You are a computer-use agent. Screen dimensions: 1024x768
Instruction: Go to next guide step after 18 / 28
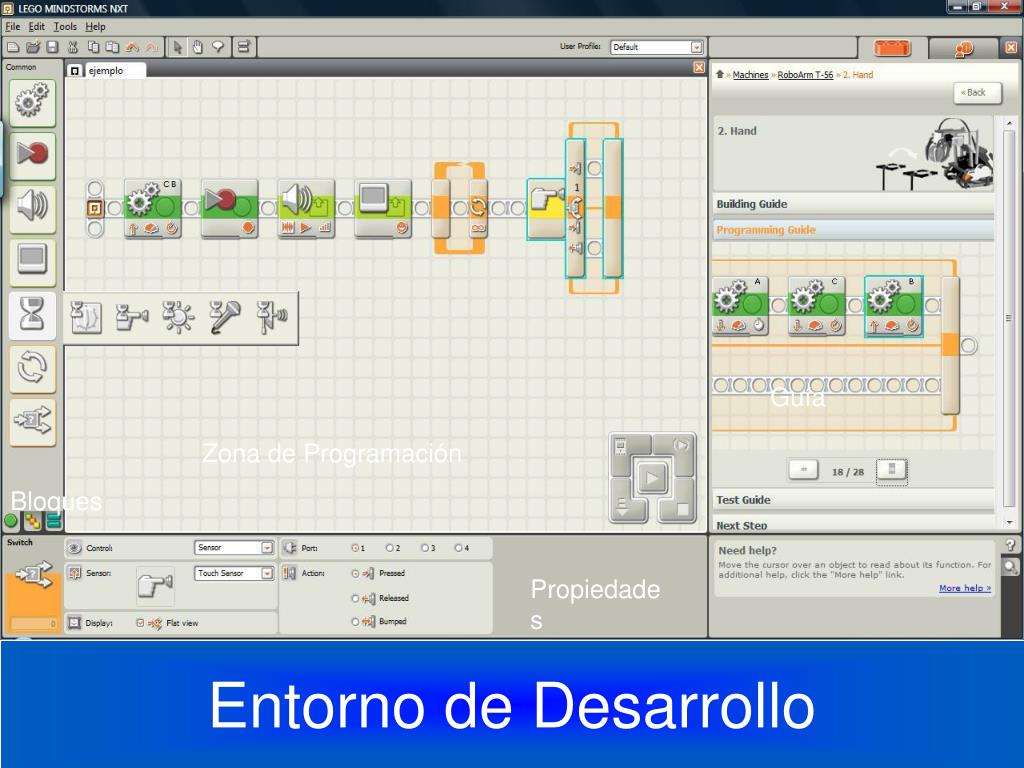(891, 470)
